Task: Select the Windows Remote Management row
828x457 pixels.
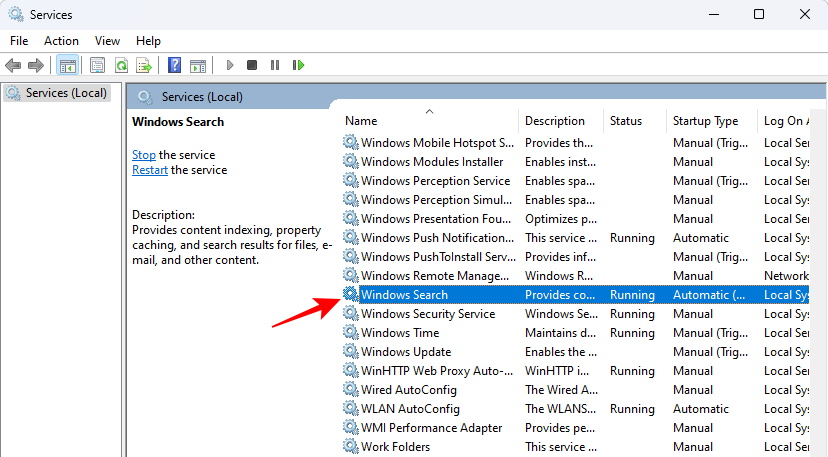Action: [576, 276]
